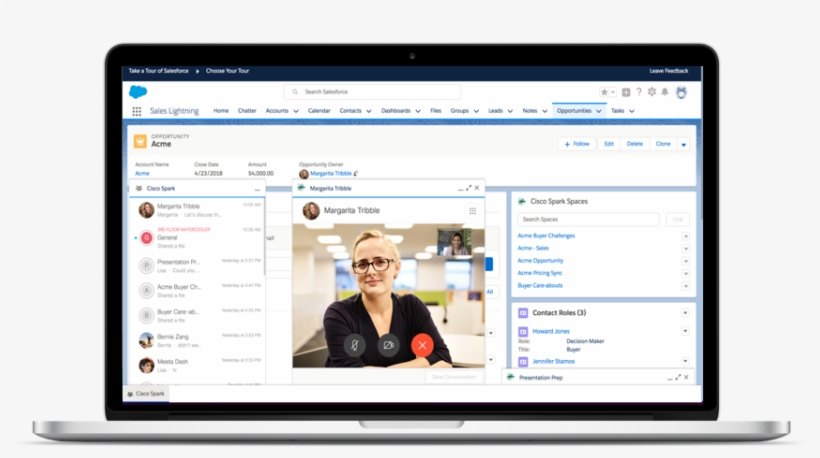Open the notifications bell icon
Screen dimensions: 820x458
click(665, 92)
